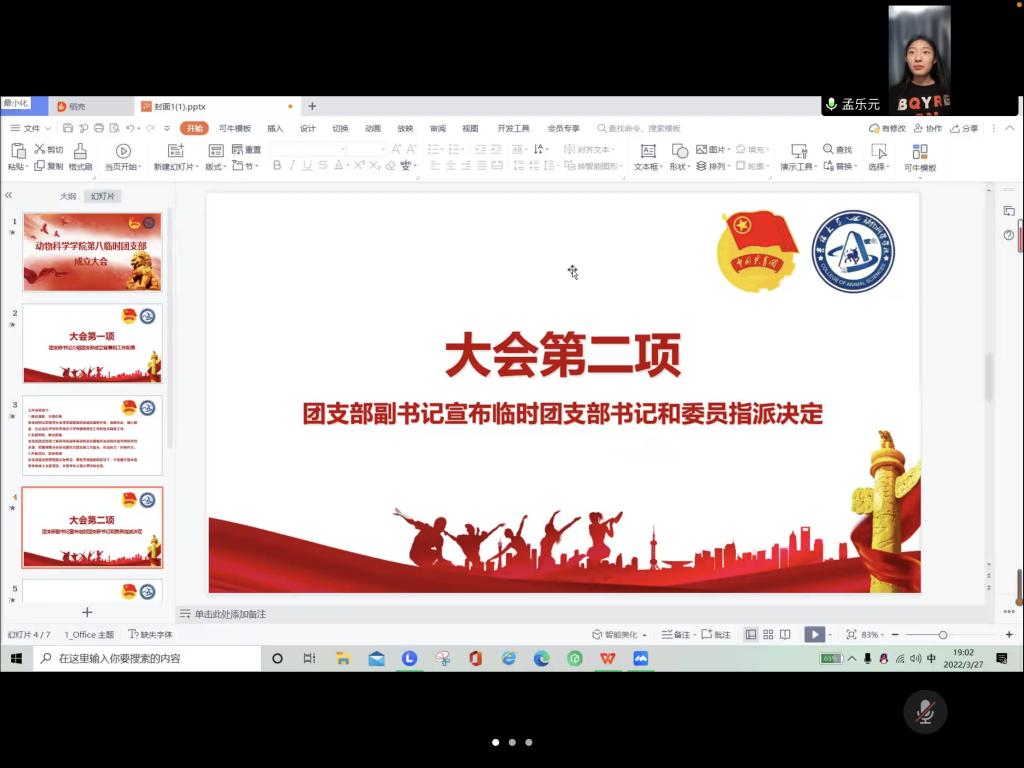1024x768 pixels.
Task: Open the Layout (版式) dropdown
Action: coord(215,167)
